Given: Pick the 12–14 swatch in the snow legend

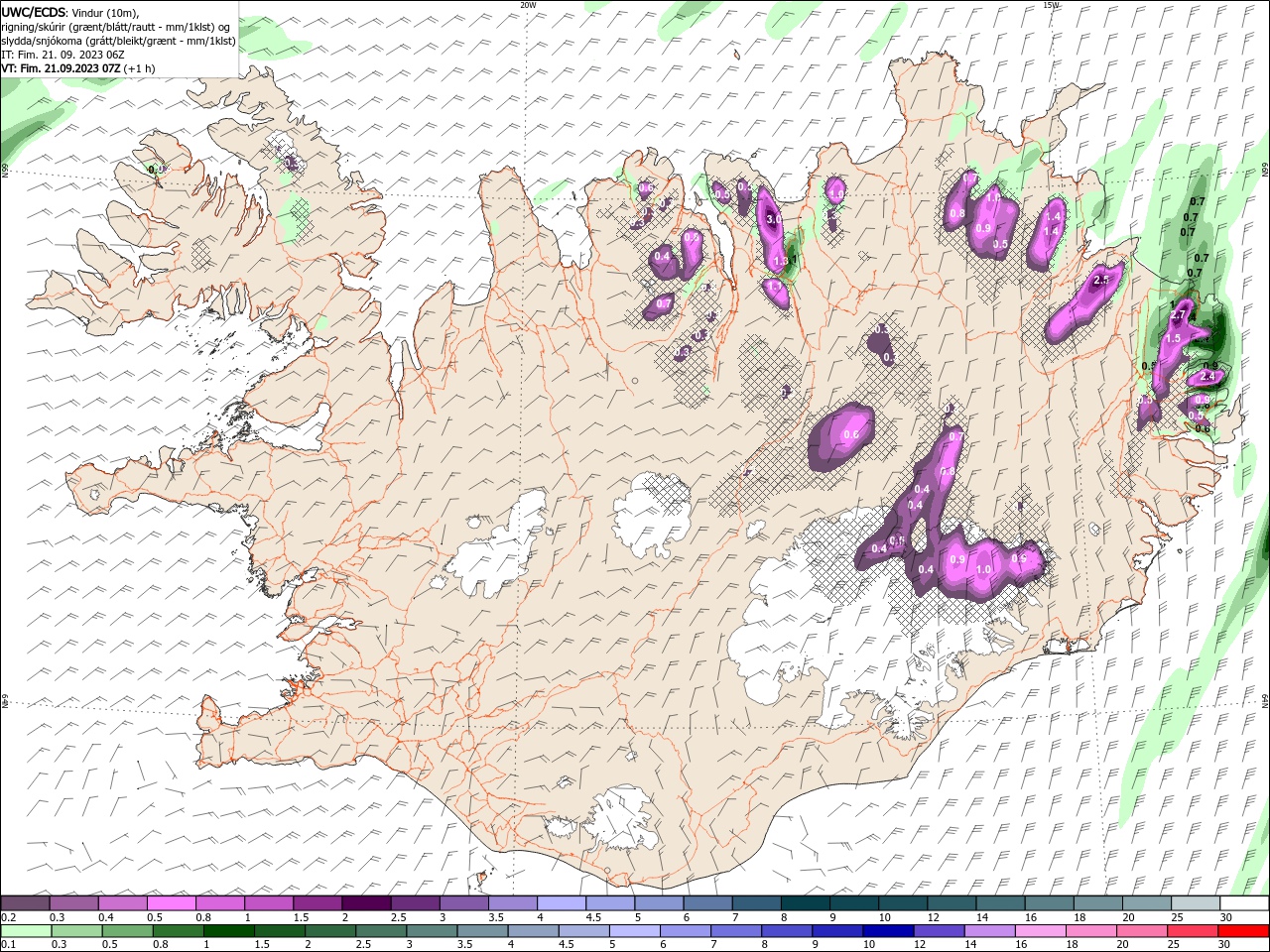Looking at the screenshot, I should [952, 903].
